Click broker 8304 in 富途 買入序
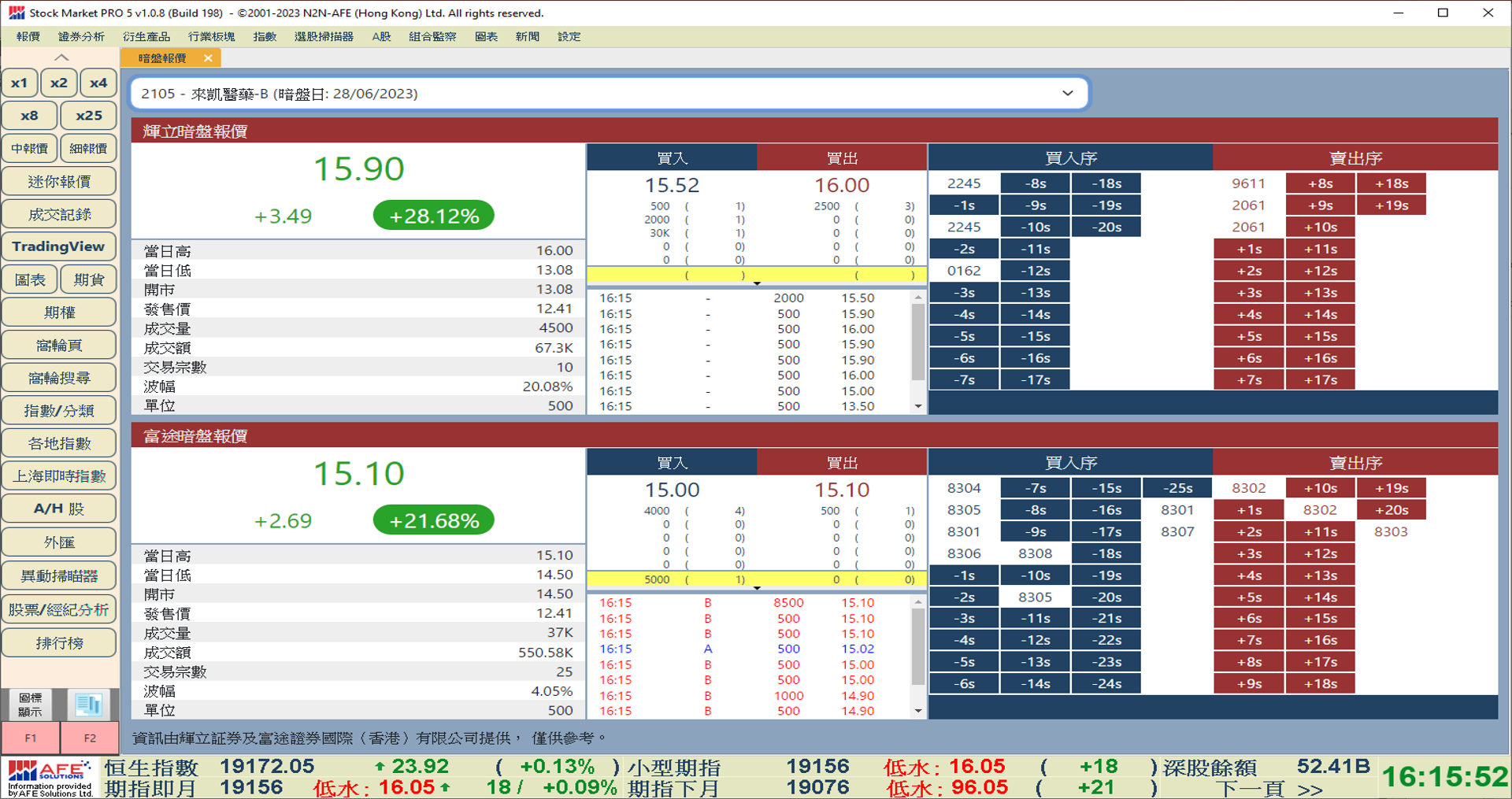Viewport: 1512px width, 799px height. 964,488
